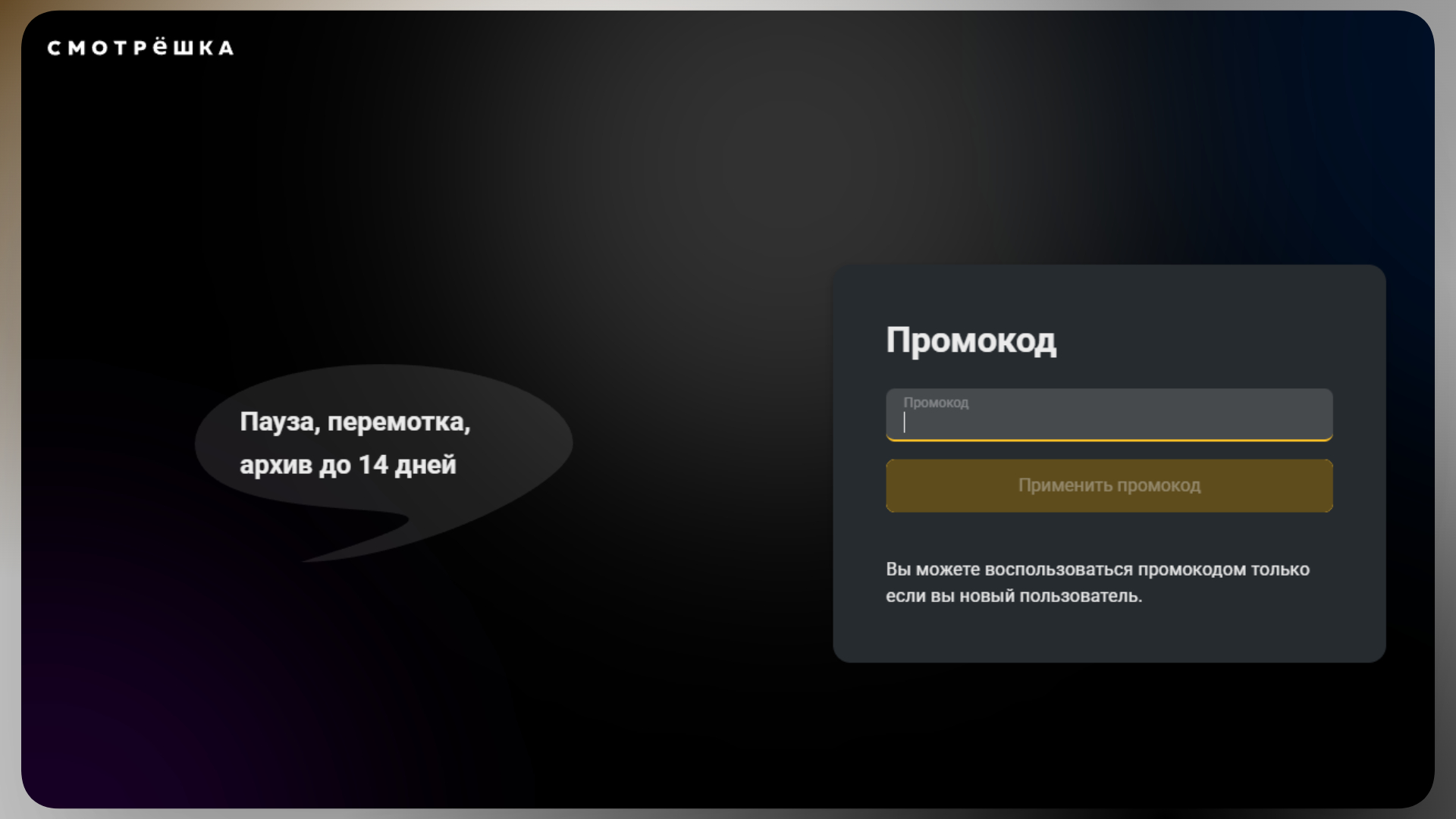Click the yellow underline of the input field
Viewport: 1456px width, 819px height.
click(x=1108, y=438)
